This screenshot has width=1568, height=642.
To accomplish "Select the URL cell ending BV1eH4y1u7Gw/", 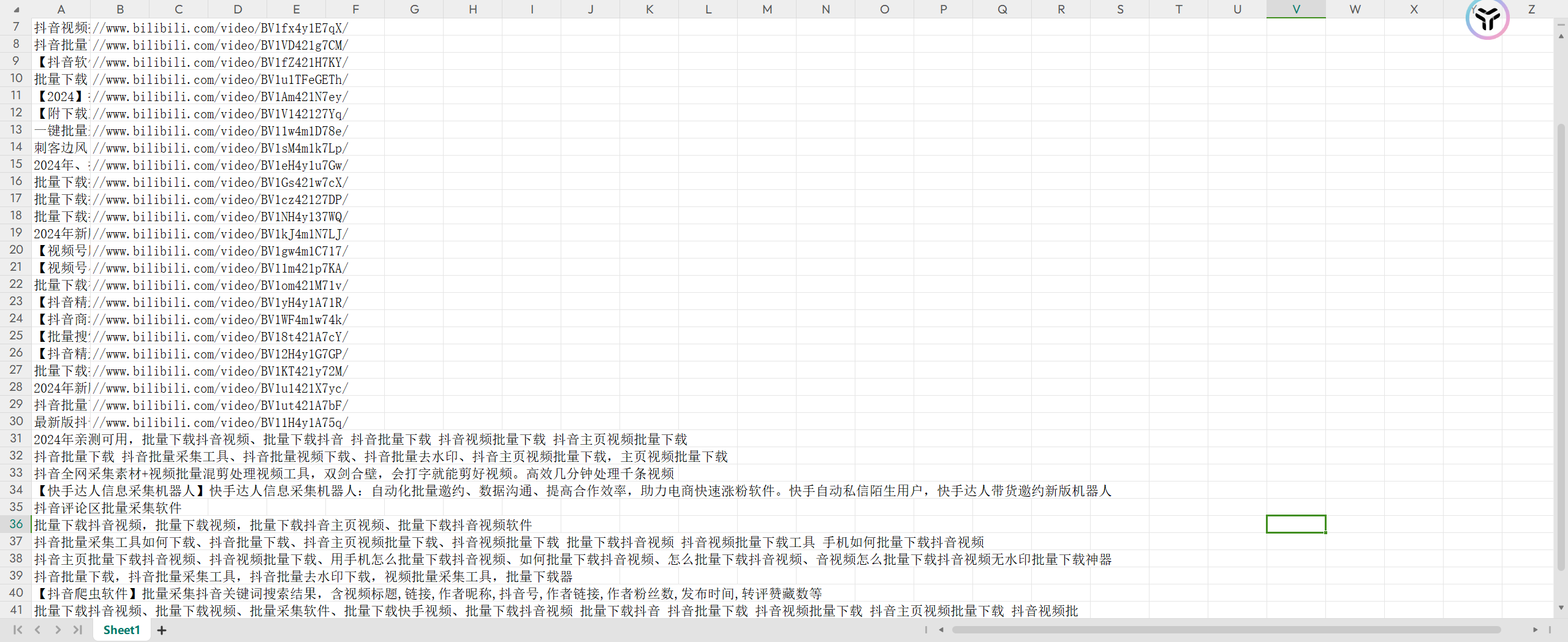I will point(220,165).
